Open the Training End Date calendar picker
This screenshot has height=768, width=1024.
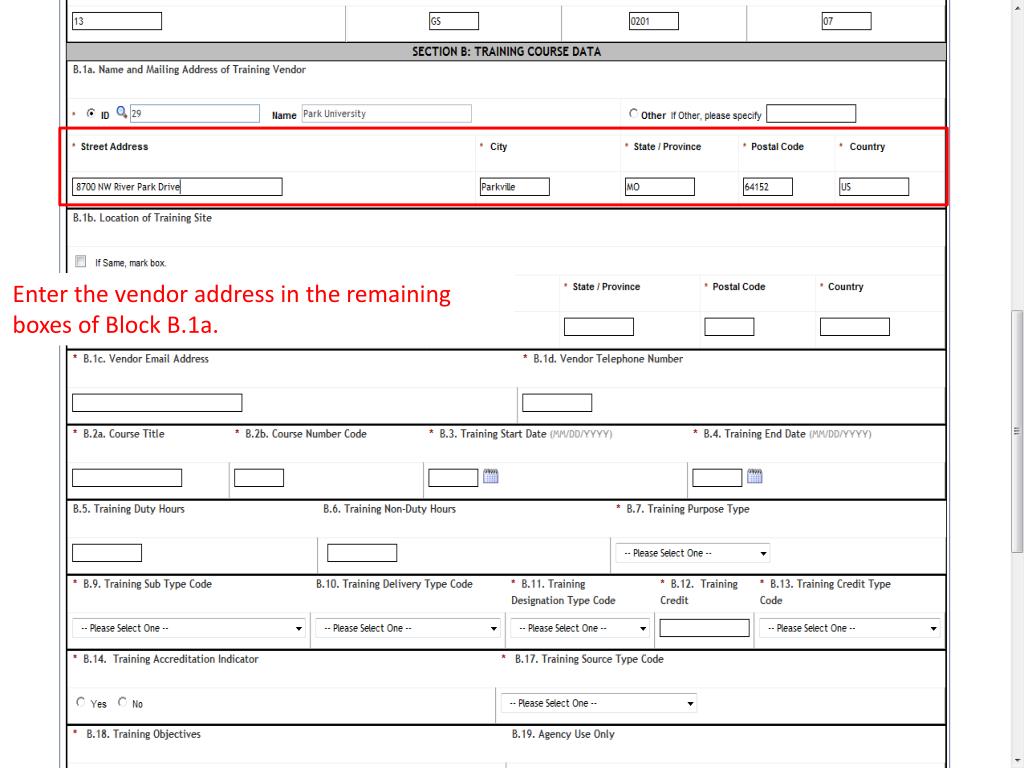pos(755,477)
